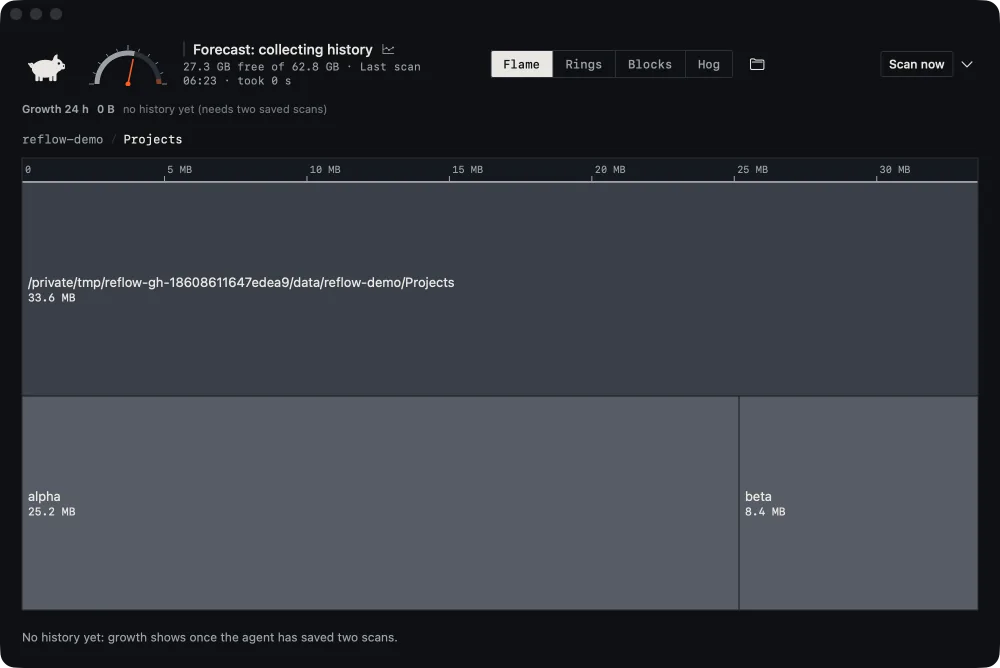Click the disk usage gauge dial
Viewport: 1000px width, 668px height.
pos(128,66)
